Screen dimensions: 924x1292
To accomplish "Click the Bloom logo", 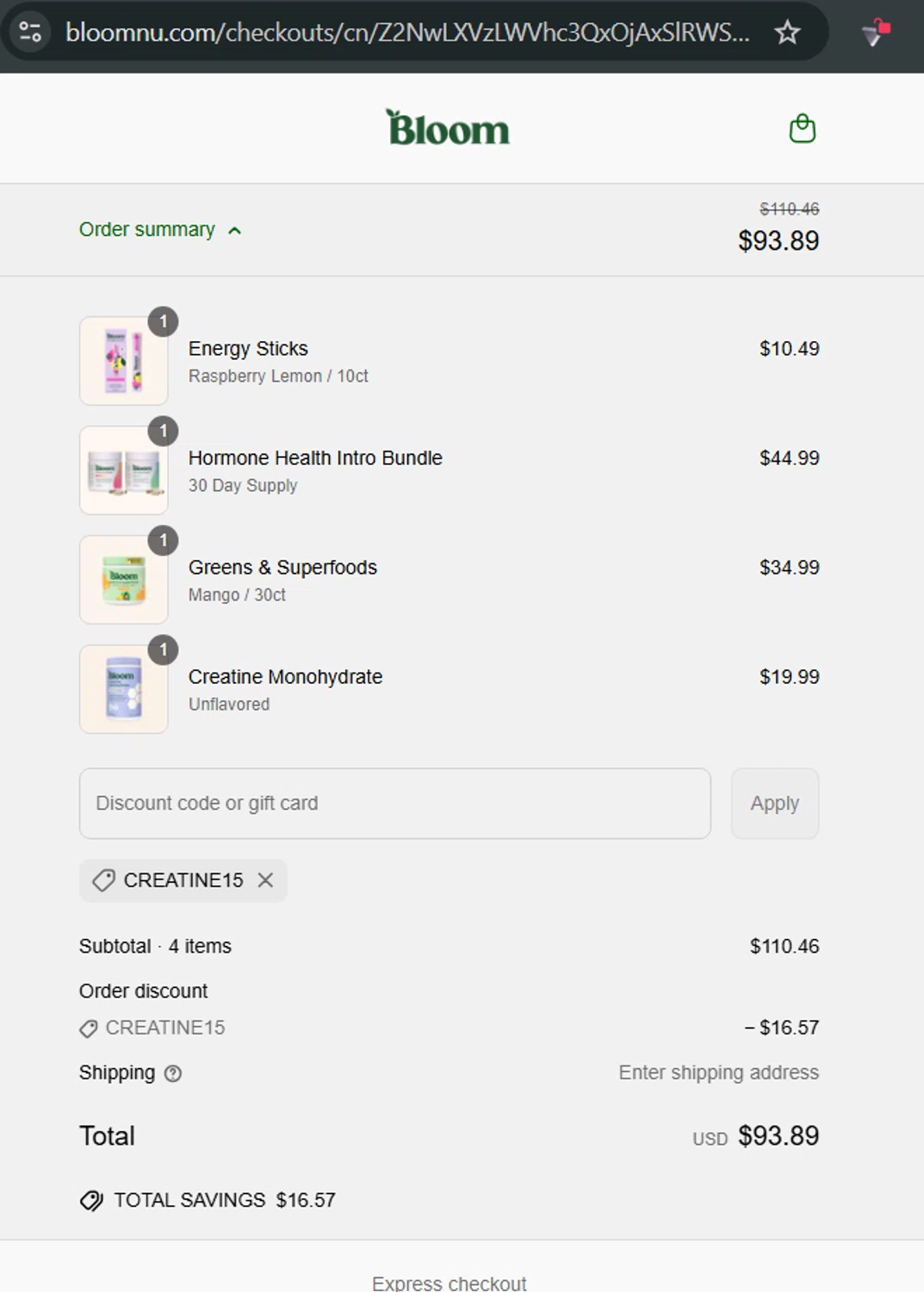I will [x=448, y=128].
